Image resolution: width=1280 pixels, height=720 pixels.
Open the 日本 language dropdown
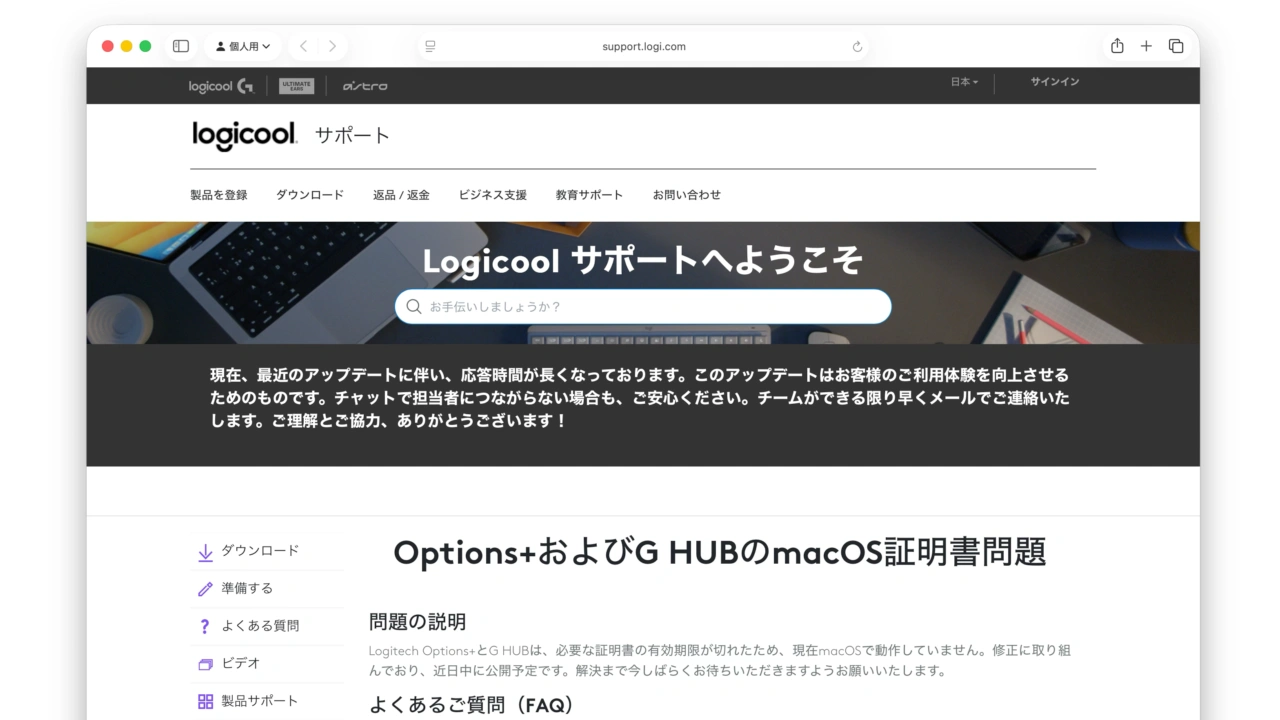click(x=962, y=84)
